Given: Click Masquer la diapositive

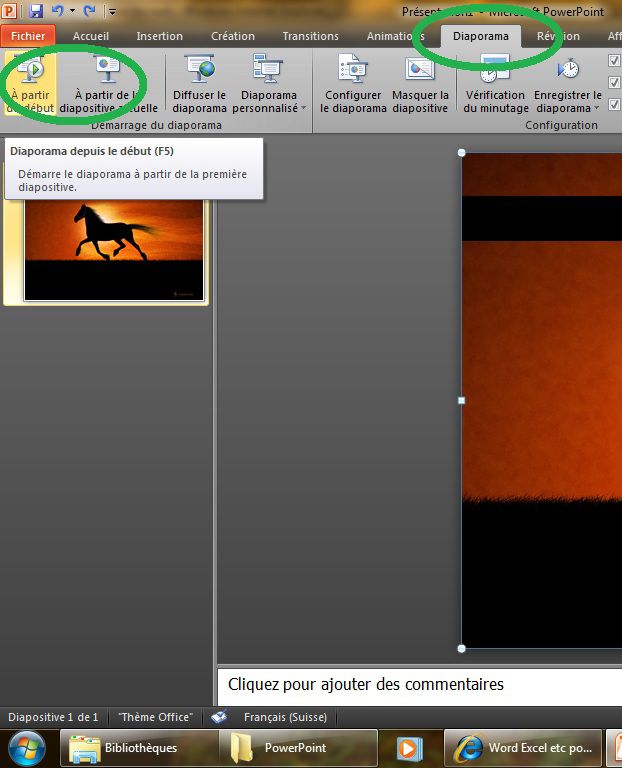Looking at the screenshot, I should tap(420, 84).
